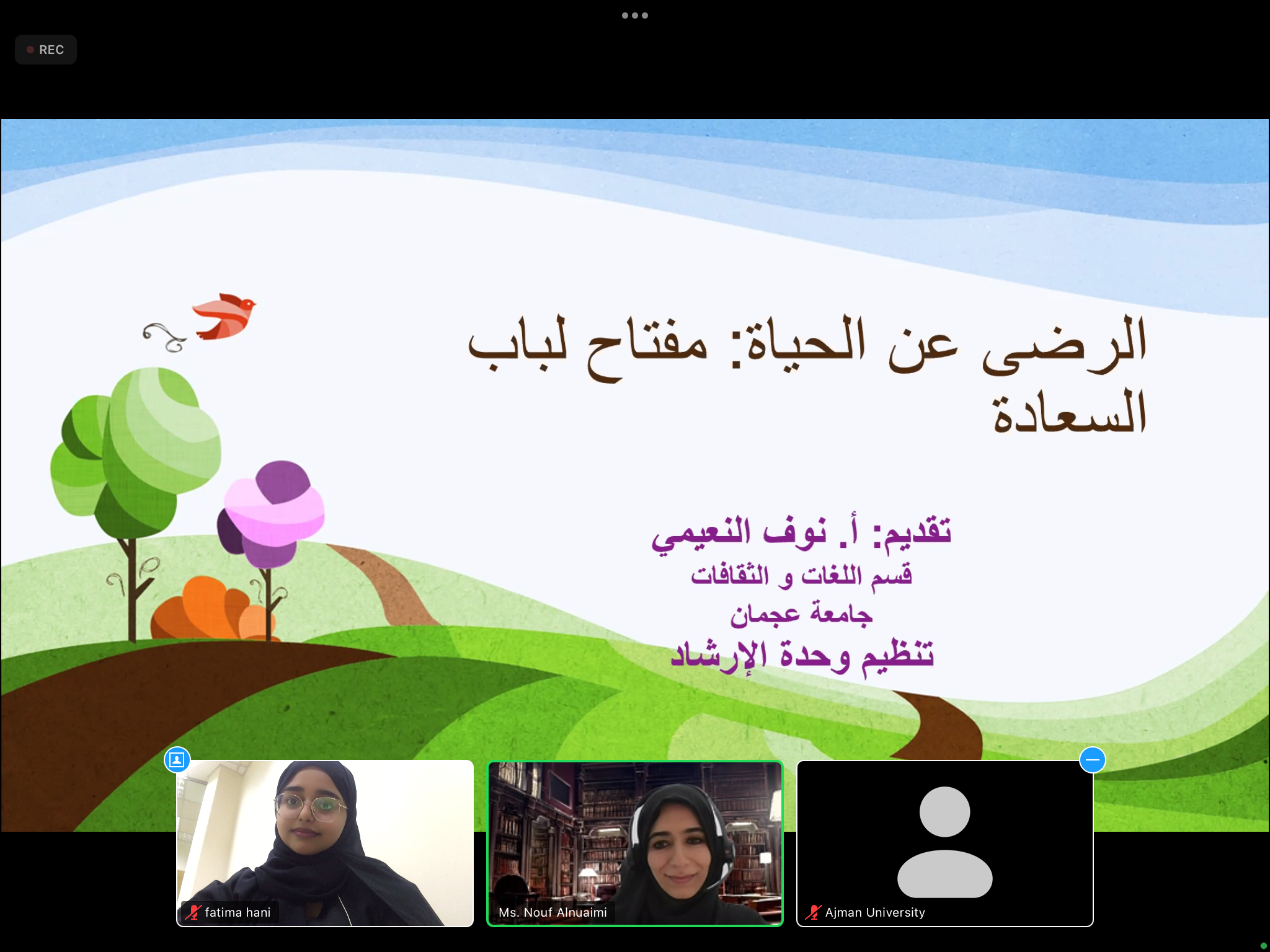The image size is (1270, 952).
Task: Click the green status dot in corner
Action: tap(1263, 946)
